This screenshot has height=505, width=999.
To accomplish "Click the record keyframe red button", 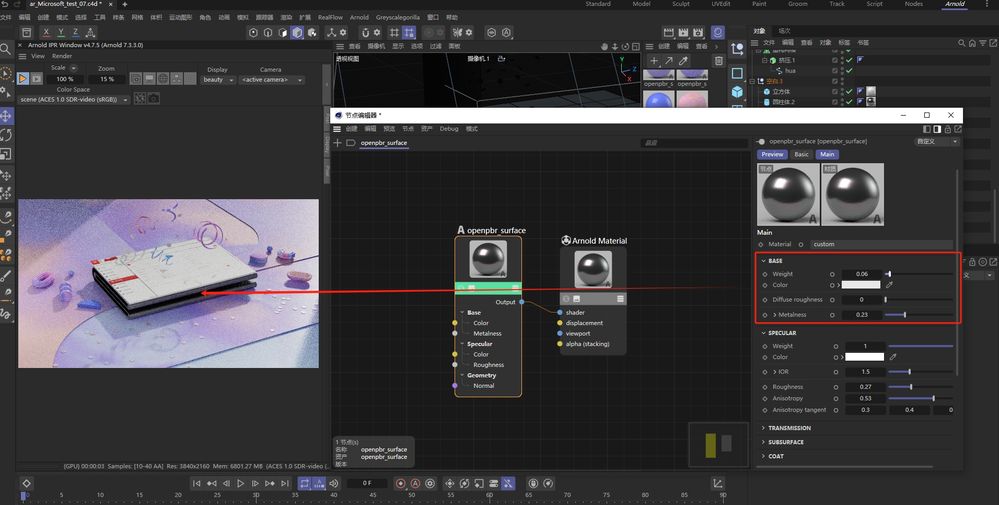I will [401, 483].
